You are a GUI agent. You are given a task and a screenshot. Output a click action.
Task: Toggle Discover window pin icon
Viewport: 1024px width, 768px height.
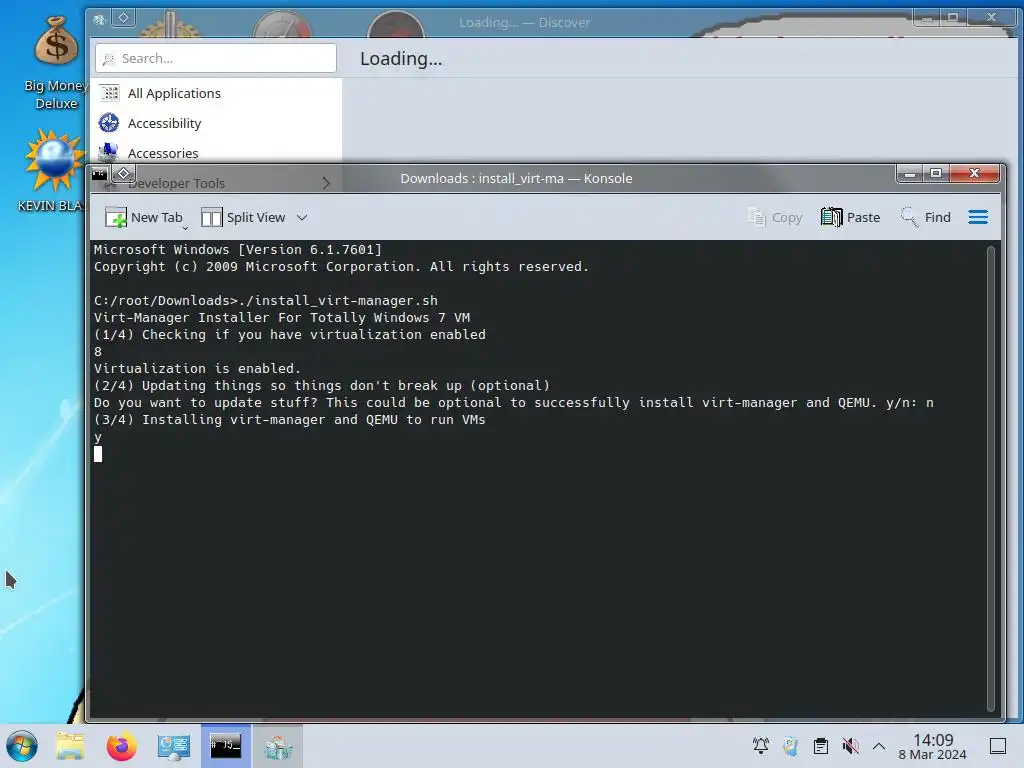pos(123,18)
